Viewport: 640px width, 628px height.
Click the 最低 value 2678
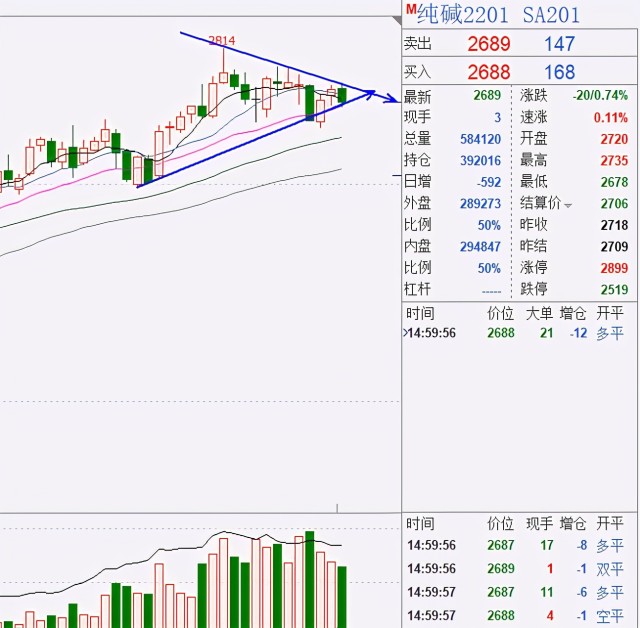(614, 182)
